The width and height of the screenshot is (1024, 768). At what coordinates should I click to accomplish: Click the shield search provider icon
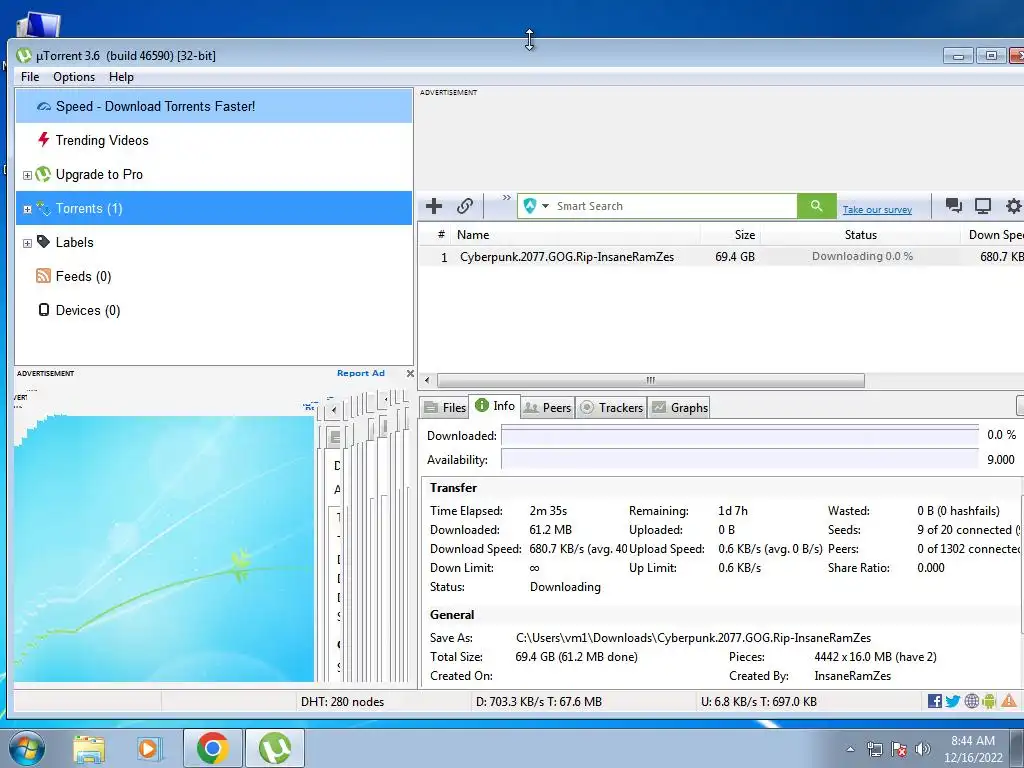530,206
